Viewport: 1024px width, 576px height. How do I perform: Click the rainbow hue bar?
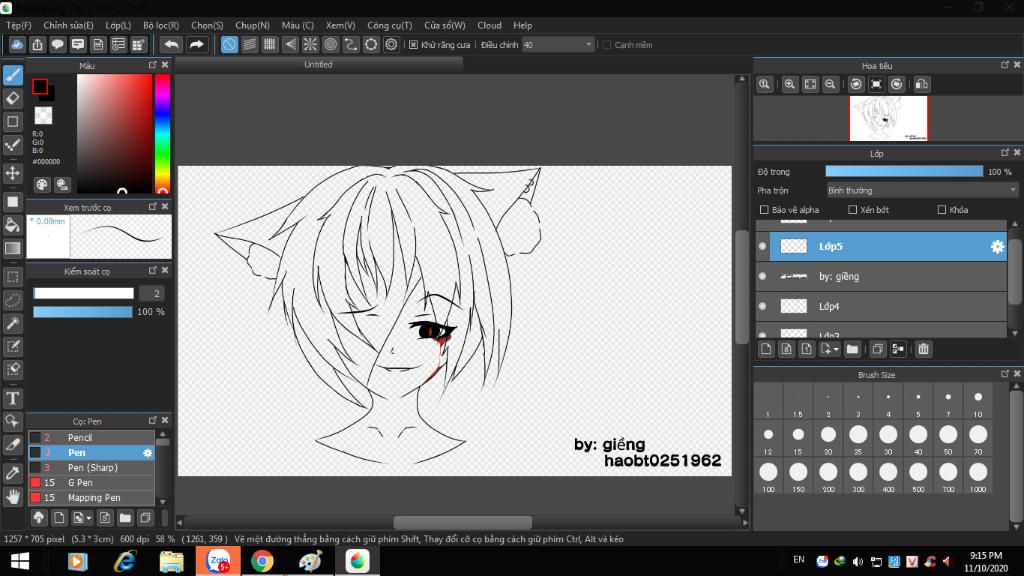tap(162, 133)
